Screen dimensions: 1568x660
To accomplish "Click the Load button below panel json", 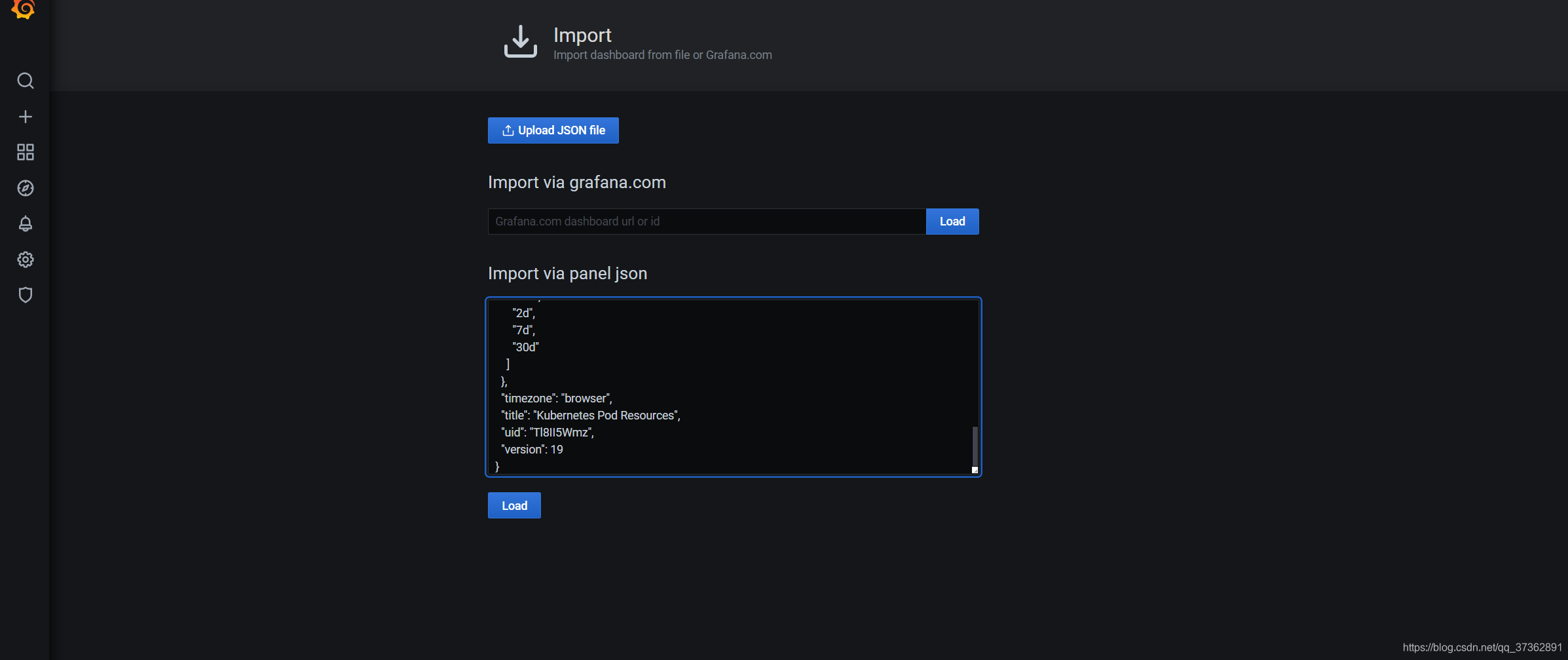I will 514,505.
